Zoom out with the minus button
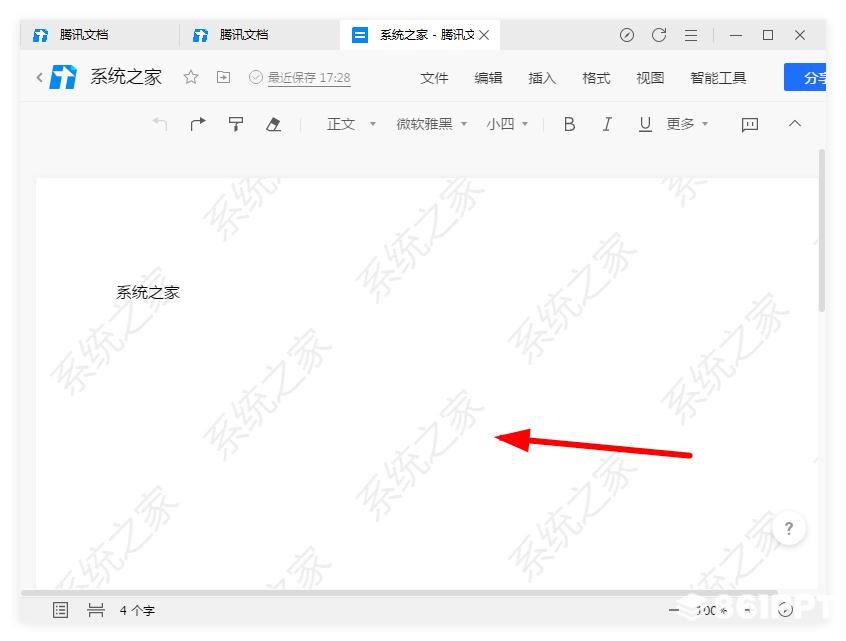This screenshot has height=641, width=846. pyautogui.click(x=674, y=610)
